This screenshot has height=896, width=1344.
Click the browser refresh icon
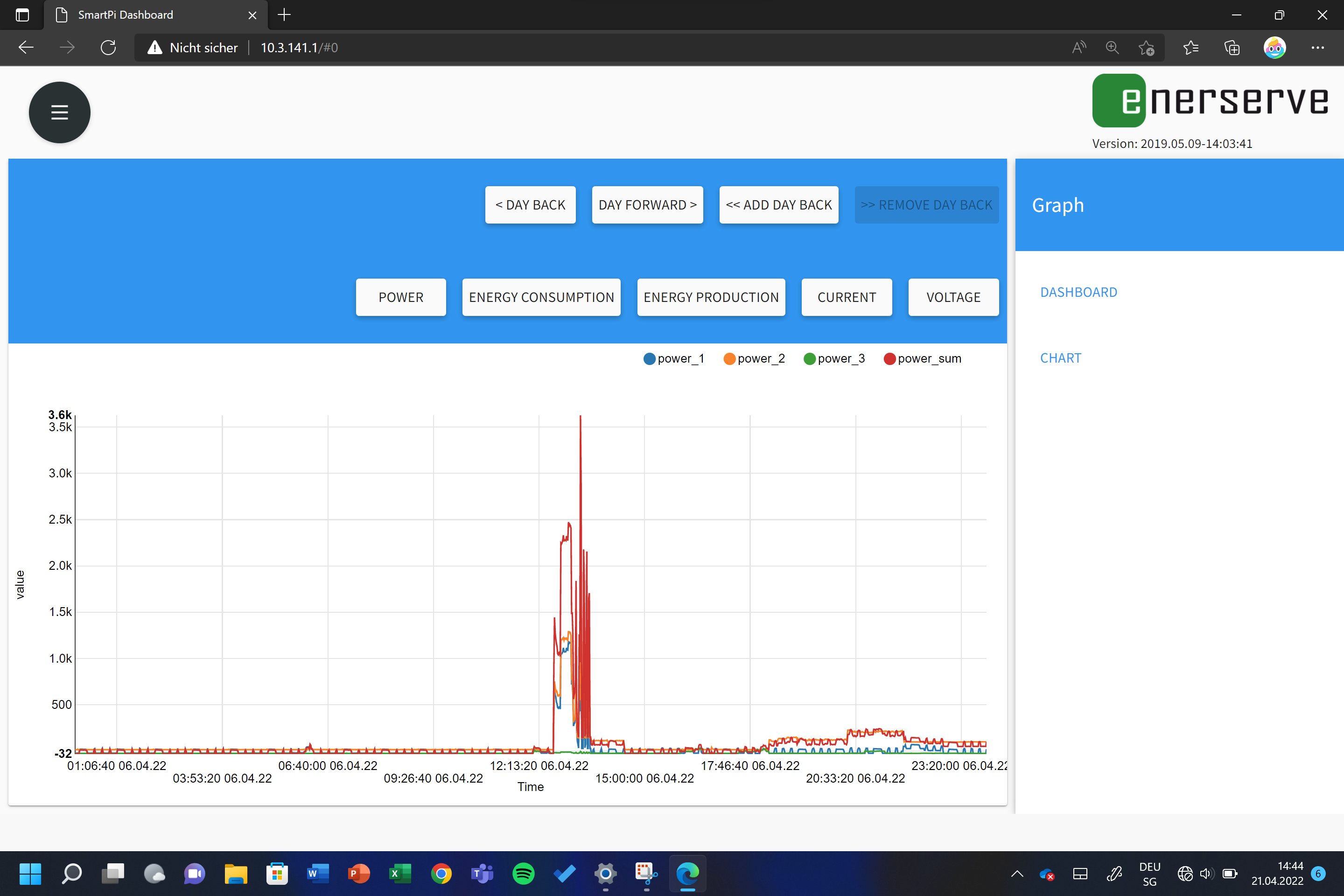[x=108, y=48]
